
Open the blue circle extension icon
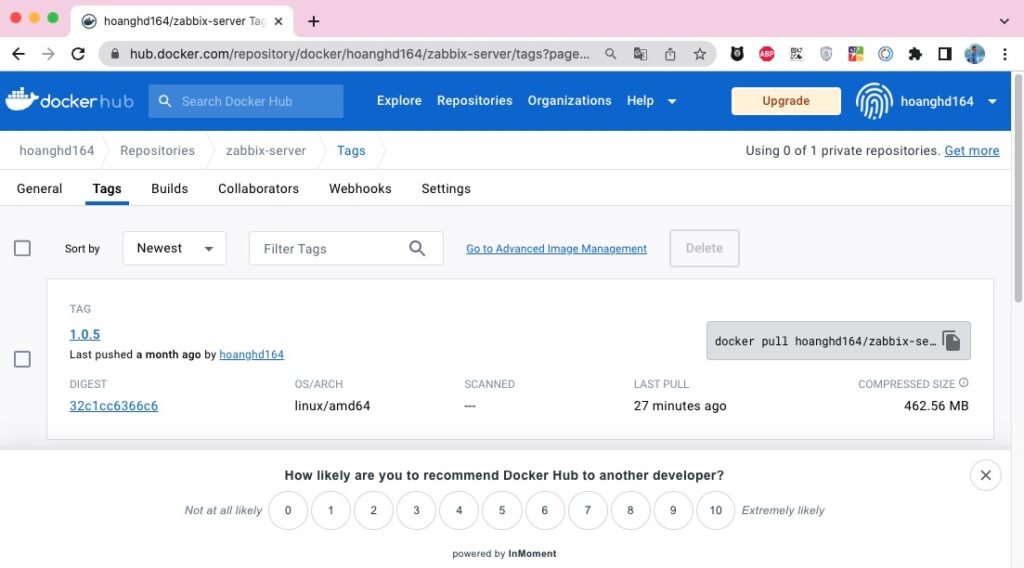(x=885, y=54)
